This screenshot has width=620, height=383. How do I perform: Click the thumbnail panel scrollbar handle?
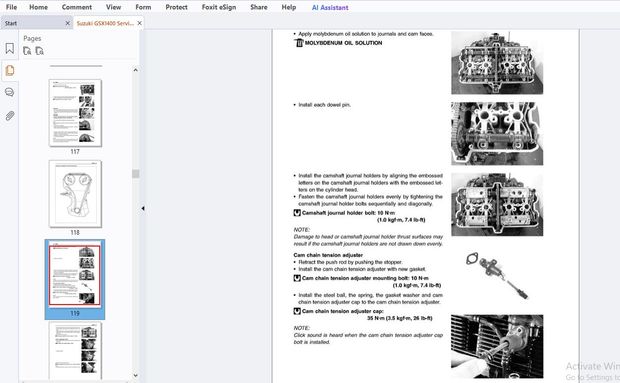coord(136,174)
